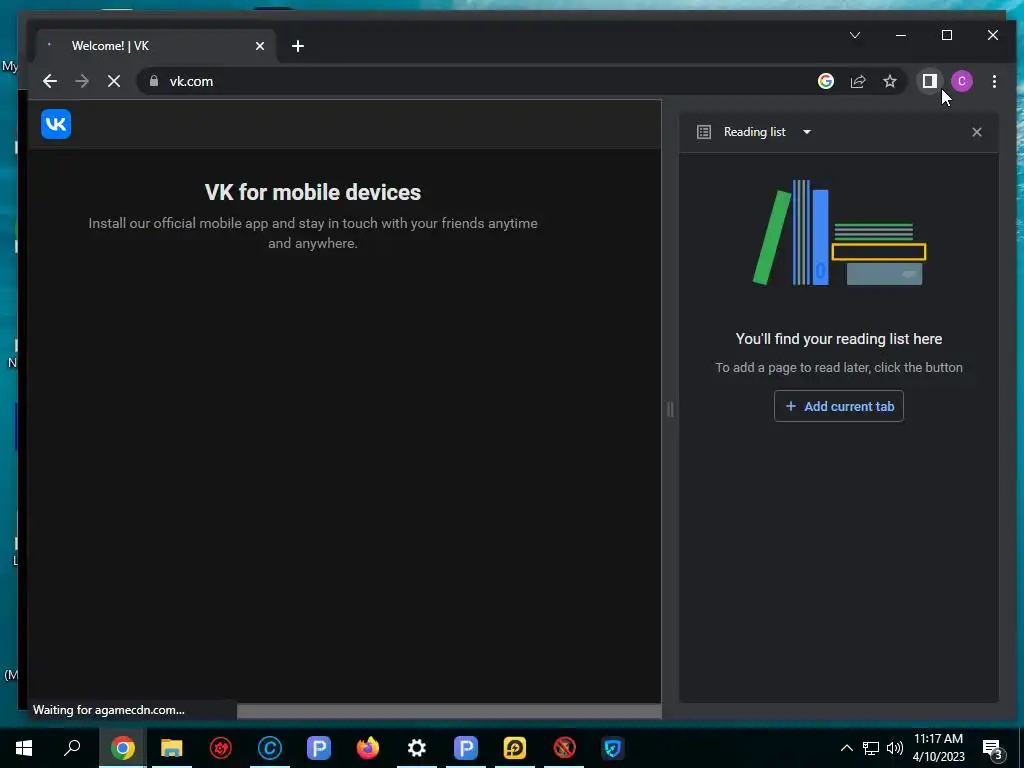Click the red gear app taskbar icon
Viewport: 1024px width, 768px height.
point(221,748)
